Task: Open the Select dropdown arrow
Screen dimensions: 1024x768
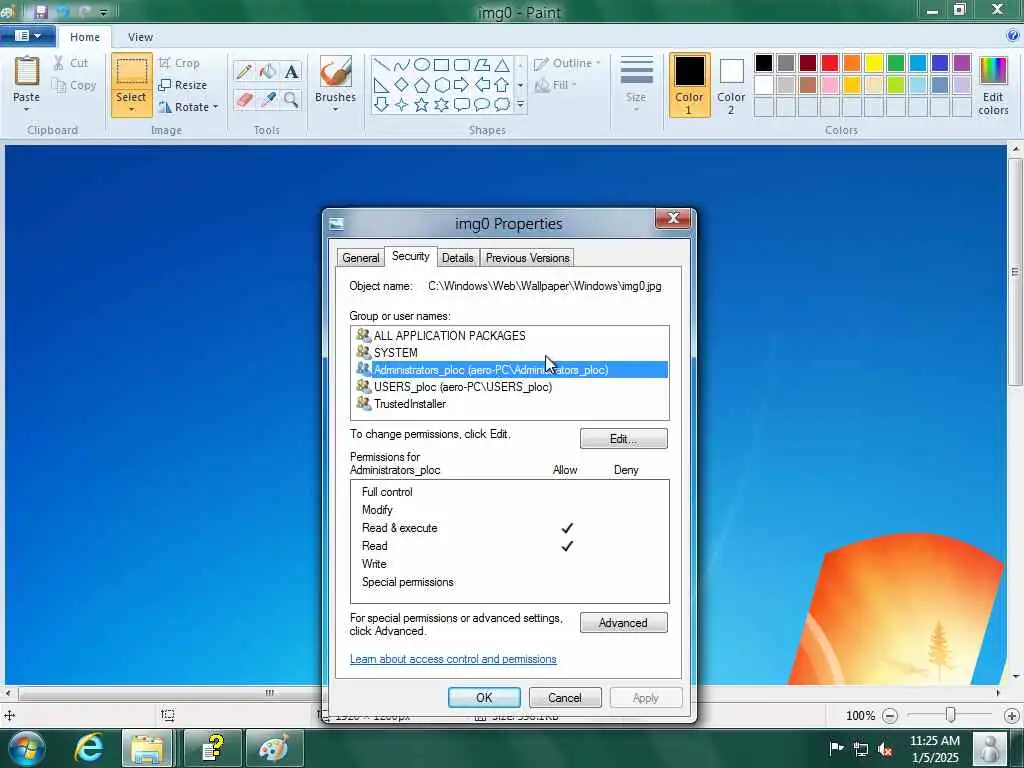Action: click(x=131, y=110)
